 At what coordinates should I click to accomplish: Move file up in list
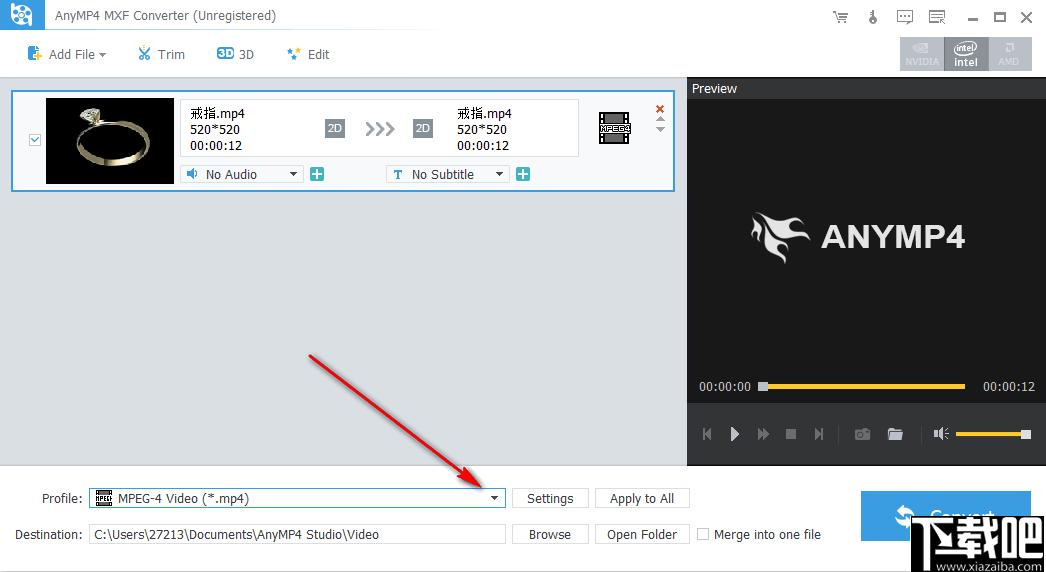[660, 119]
